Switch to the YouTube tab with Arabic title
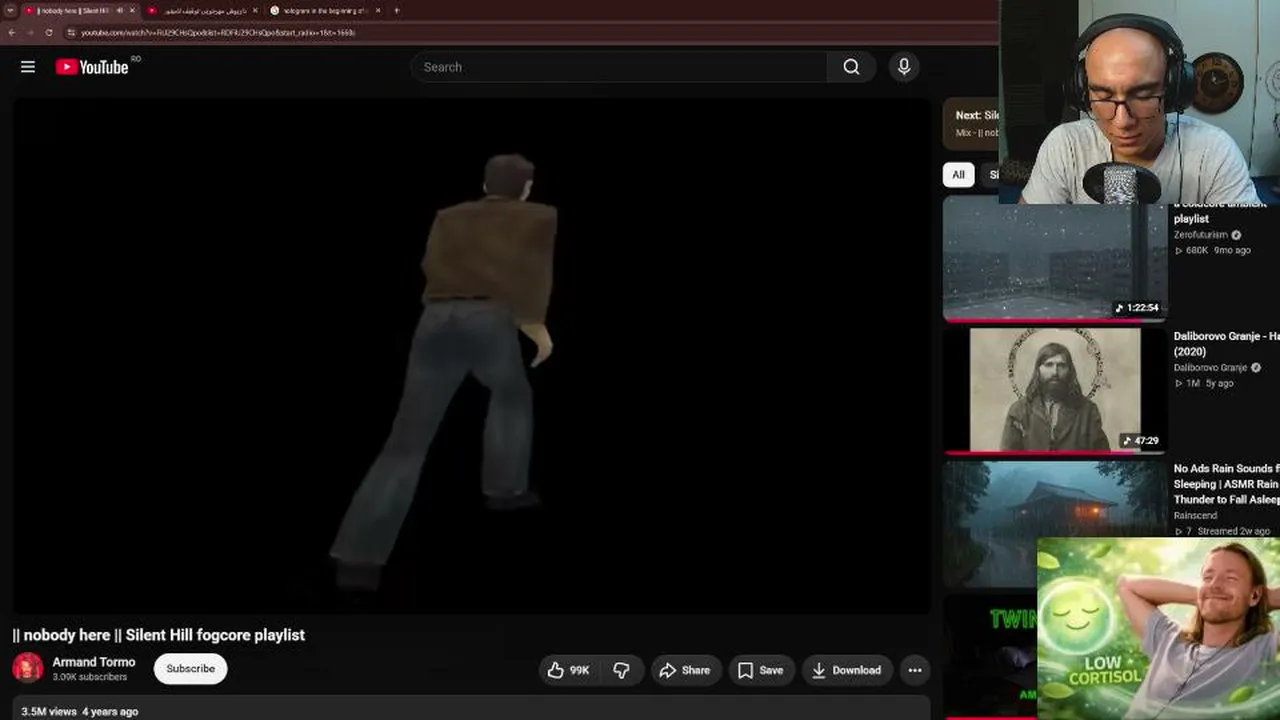This screenshot has height=720, width=1280. pos(202,10)
